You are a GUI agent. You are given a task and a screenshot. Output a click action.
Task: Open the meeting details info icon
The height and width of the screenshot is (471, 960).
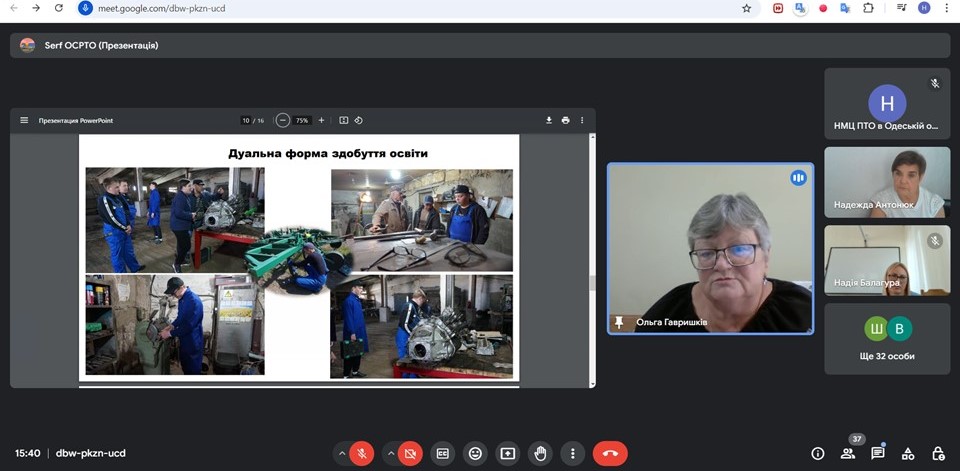coord(818,453)
